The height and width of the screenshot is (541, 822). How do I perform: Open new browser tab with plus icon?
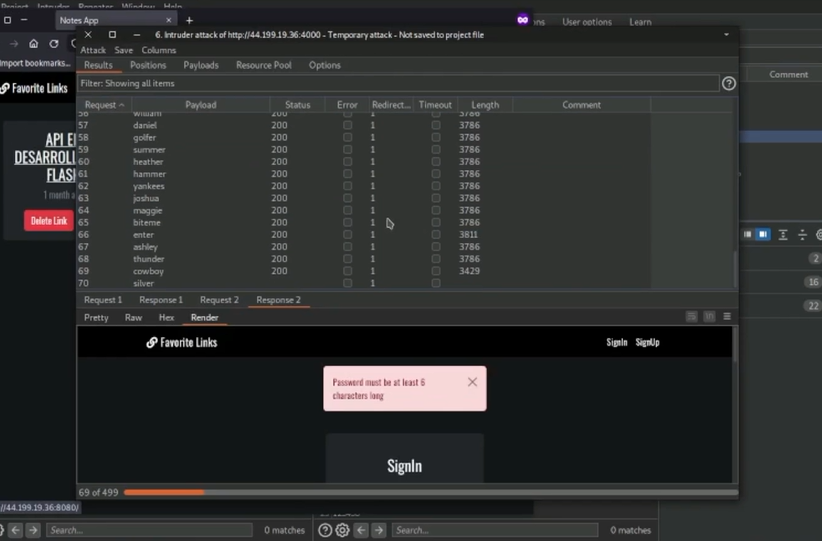pyautogui.click(x=189, y=20)
